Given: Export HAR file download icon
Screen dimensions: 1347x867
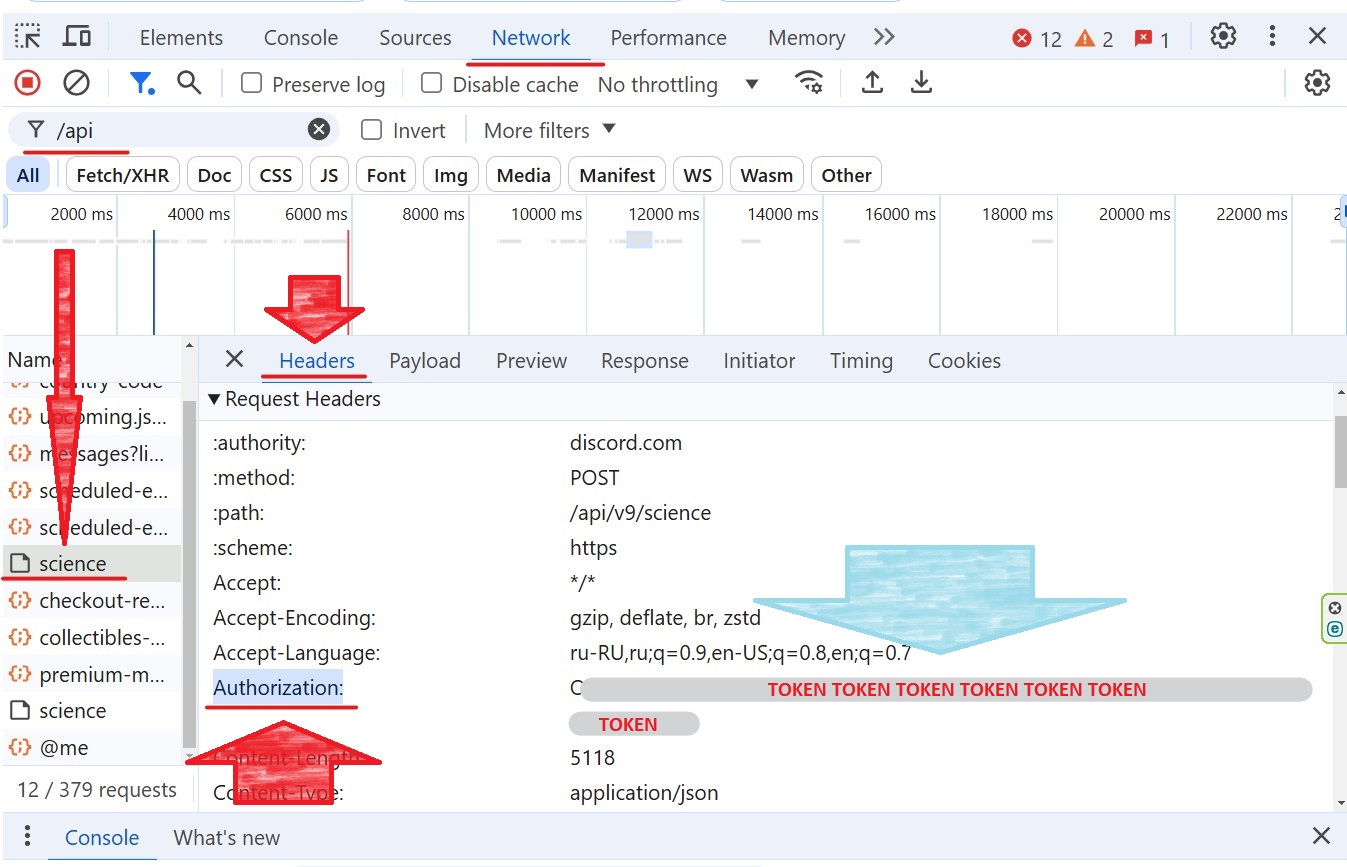Looking at the screenshot, I should (921, 83).
